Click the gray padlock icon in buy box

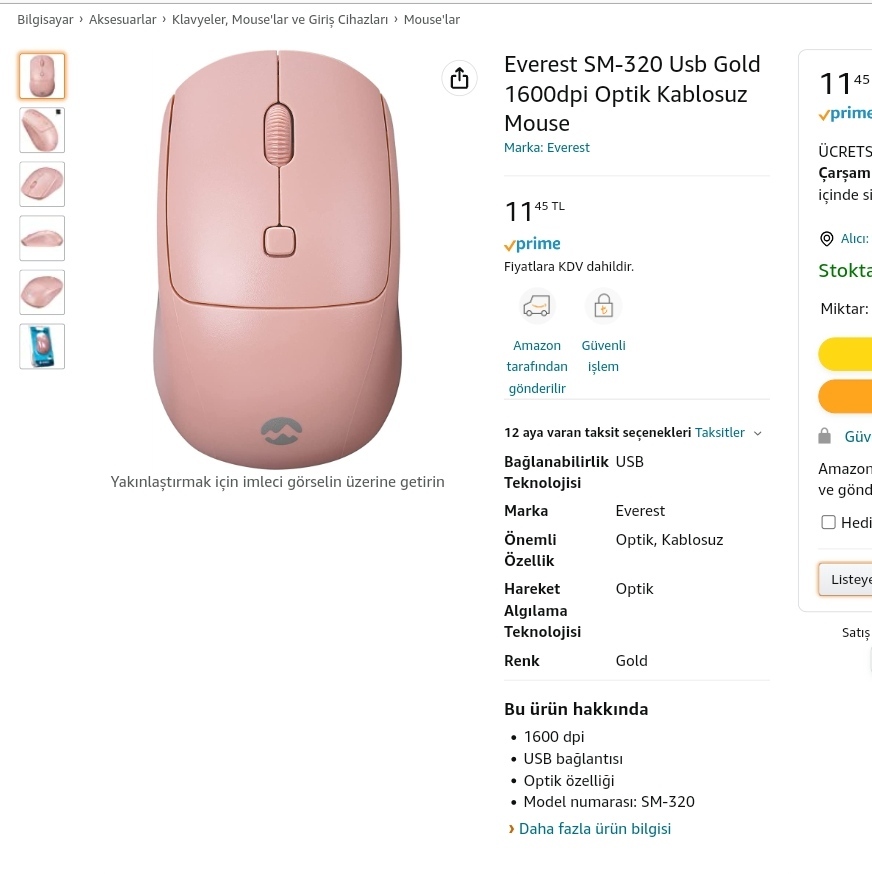825,436
